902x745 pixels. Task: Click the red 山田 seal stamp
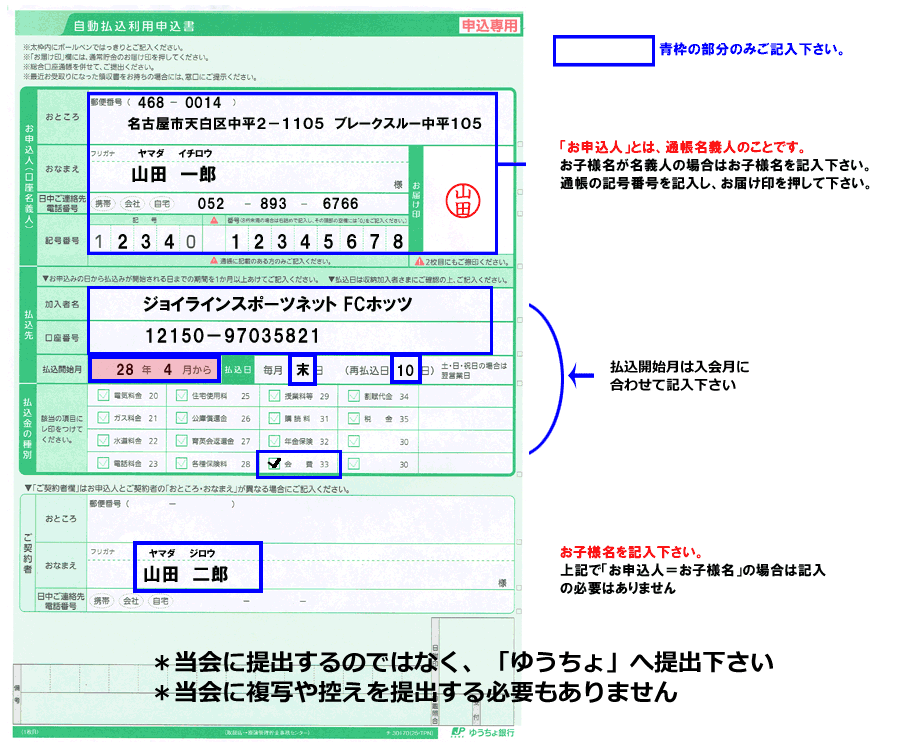463,201
